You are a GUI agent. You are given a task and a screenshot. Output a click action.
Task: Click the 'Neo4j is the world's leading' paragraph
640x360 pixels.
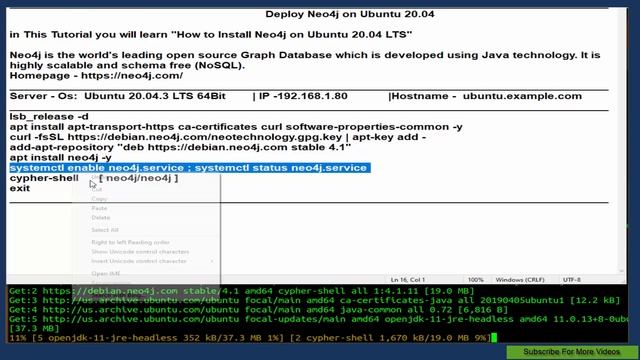tap(305, 60)
